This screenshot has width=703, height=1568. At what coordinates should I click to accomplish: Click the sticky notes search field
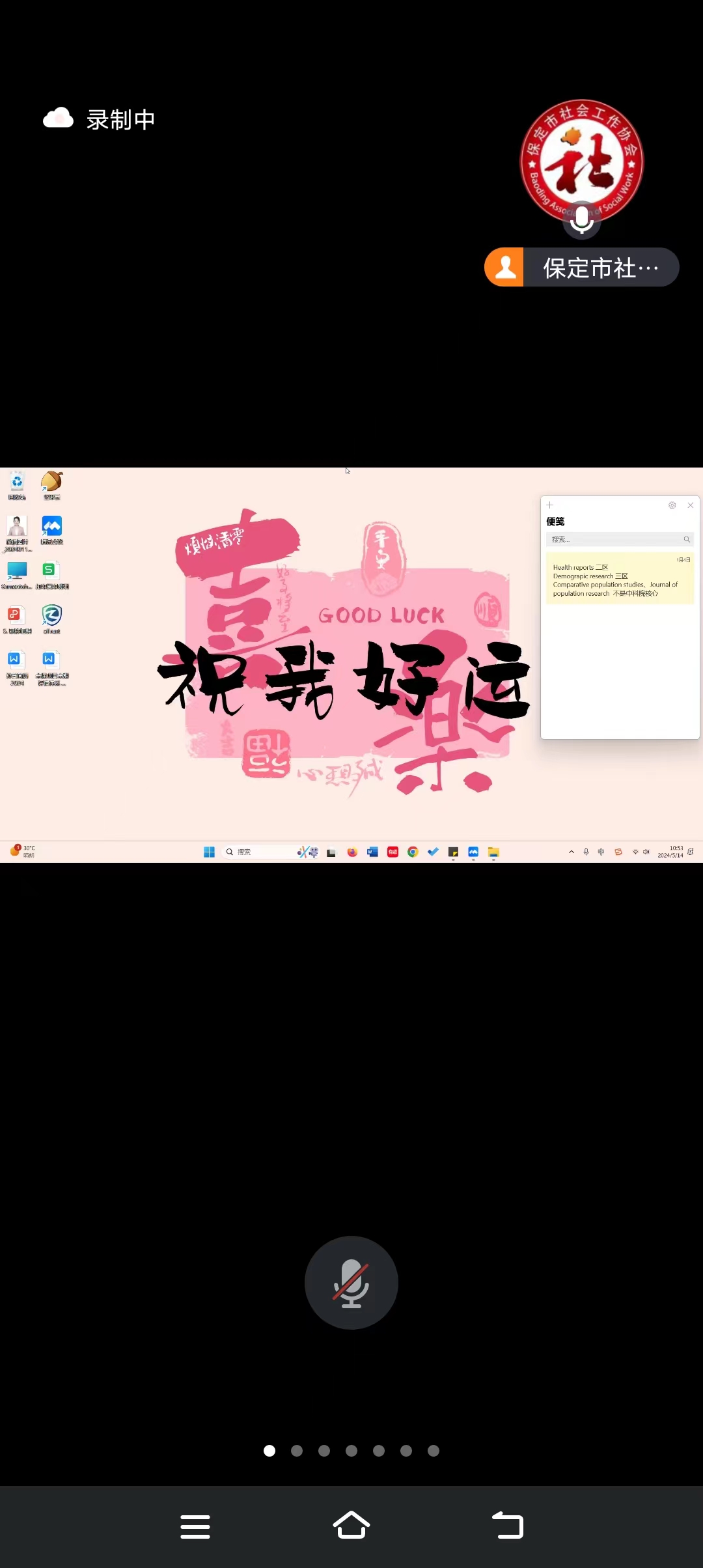click(x=615, y=539)
